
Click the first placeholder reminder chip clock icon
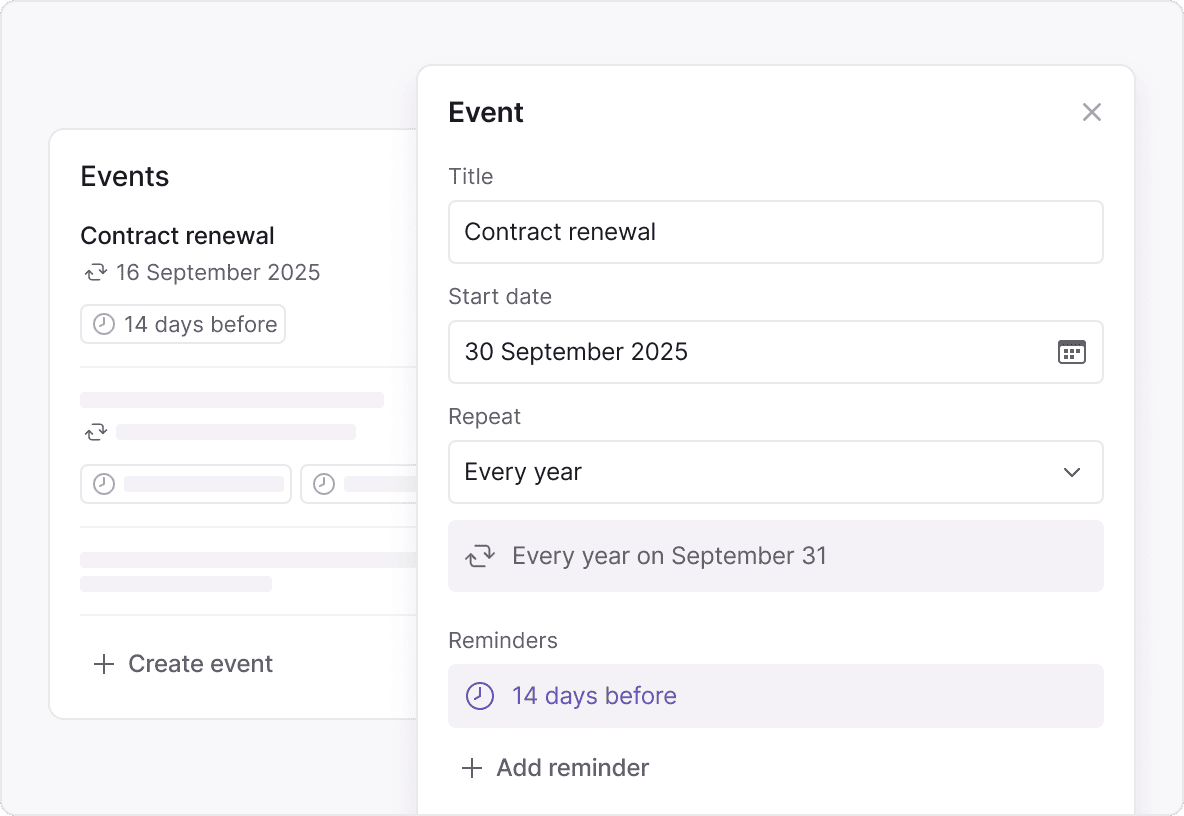click(104, 484)
